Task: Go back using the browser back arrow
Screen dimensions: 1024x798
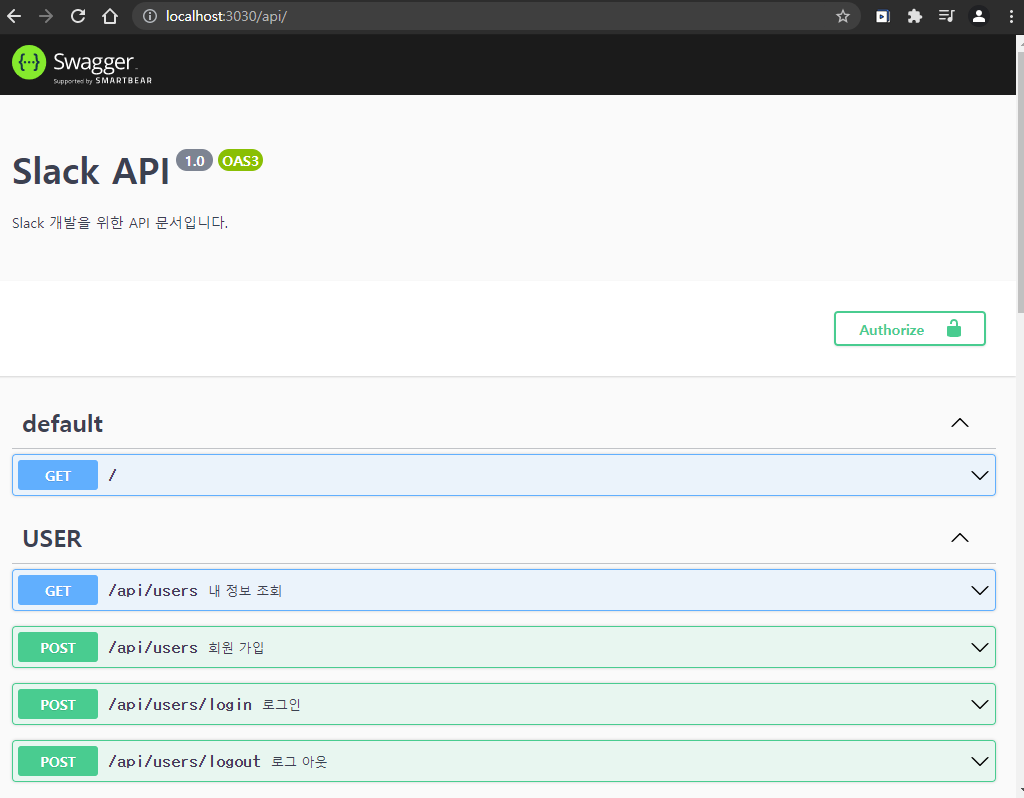Action: coord(14,16)
